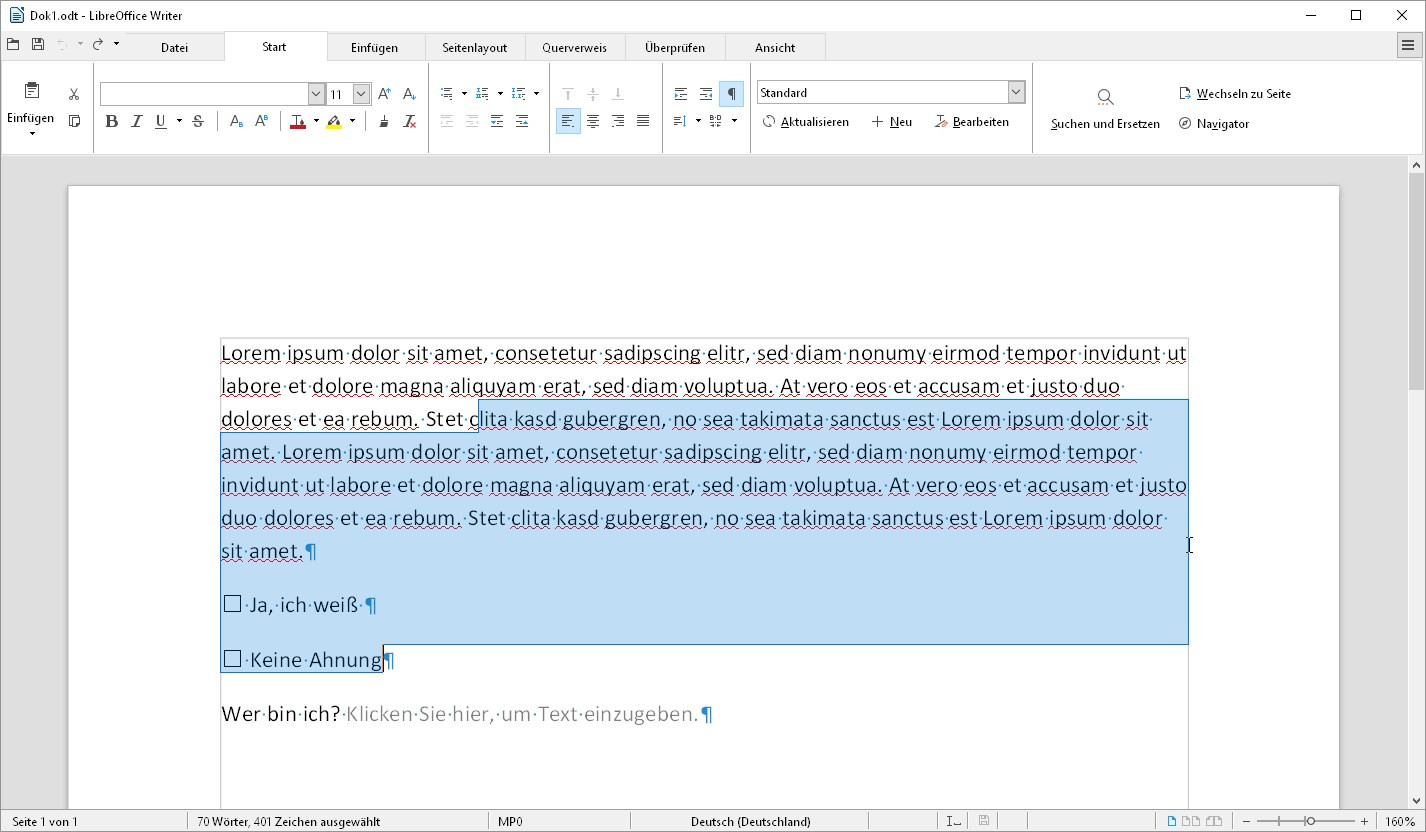Justify the paragraph text
Image resolution: width=1426 pixels, height=832 pixels.
tap(643, 121)
